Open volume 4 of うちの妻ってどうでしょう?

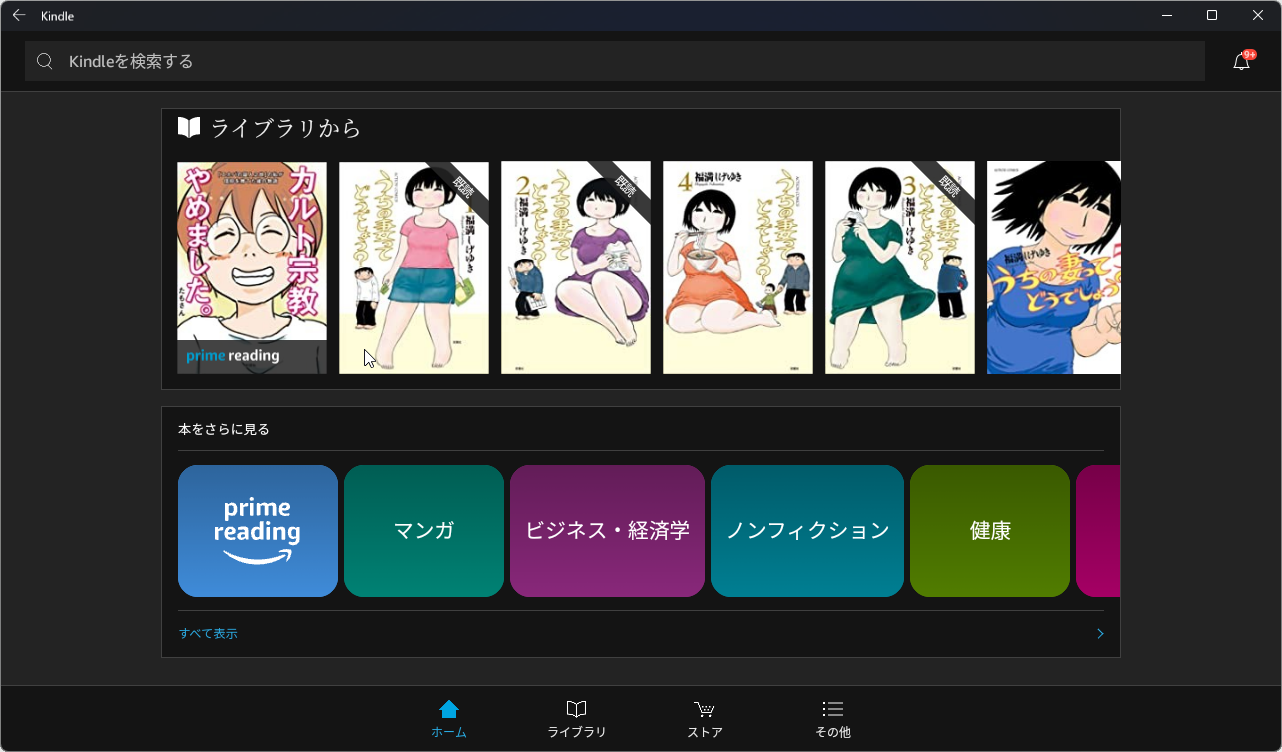(x=737, y=267)
